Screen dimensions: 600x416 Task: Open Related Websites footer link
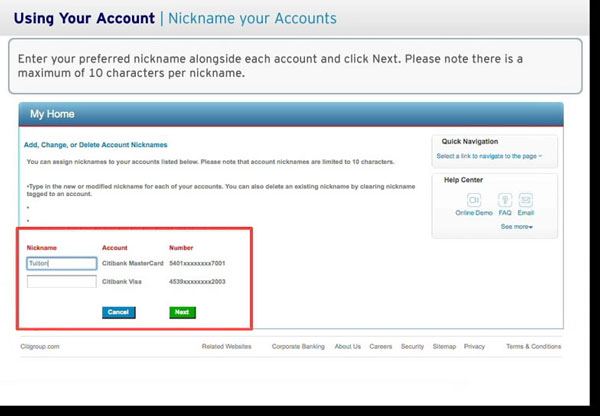pyautogui.click(x=227, y=346)
